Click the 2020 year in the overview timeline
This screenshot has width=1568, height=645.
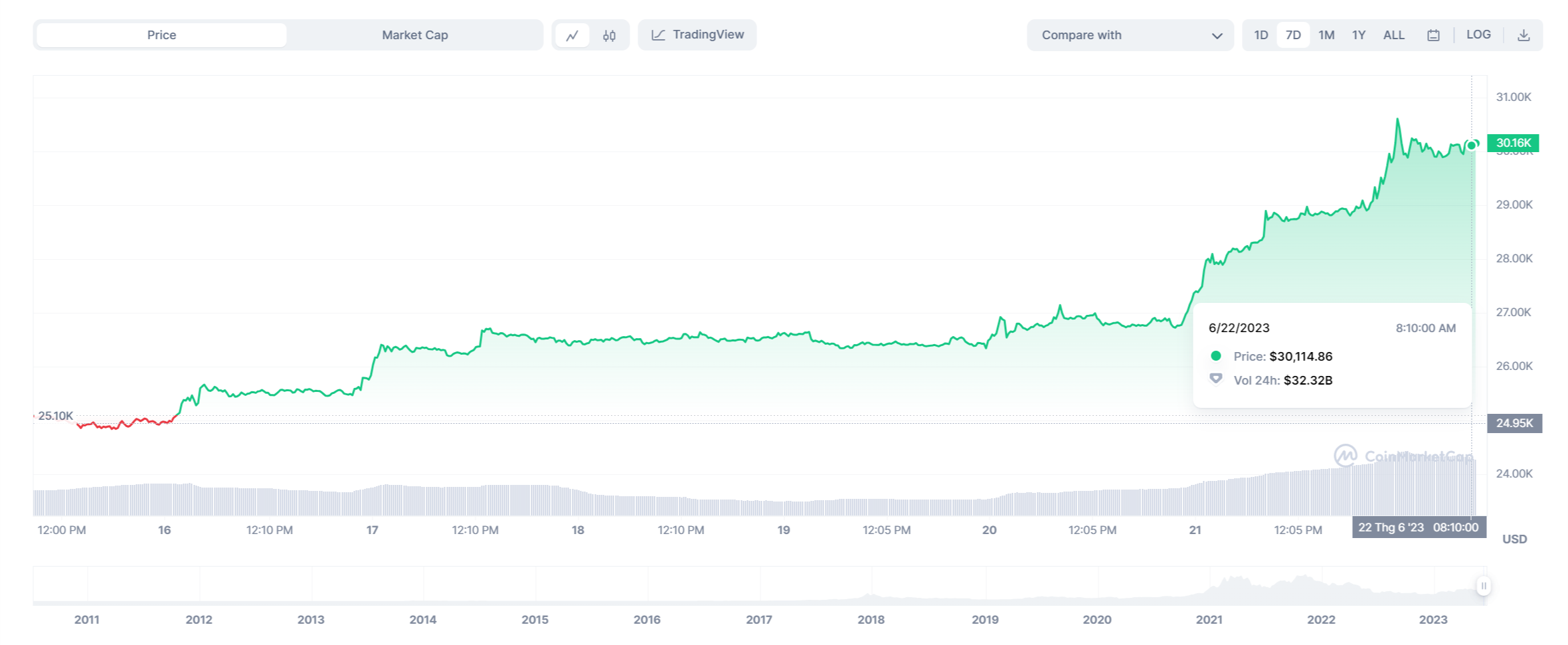[1096, 620]
